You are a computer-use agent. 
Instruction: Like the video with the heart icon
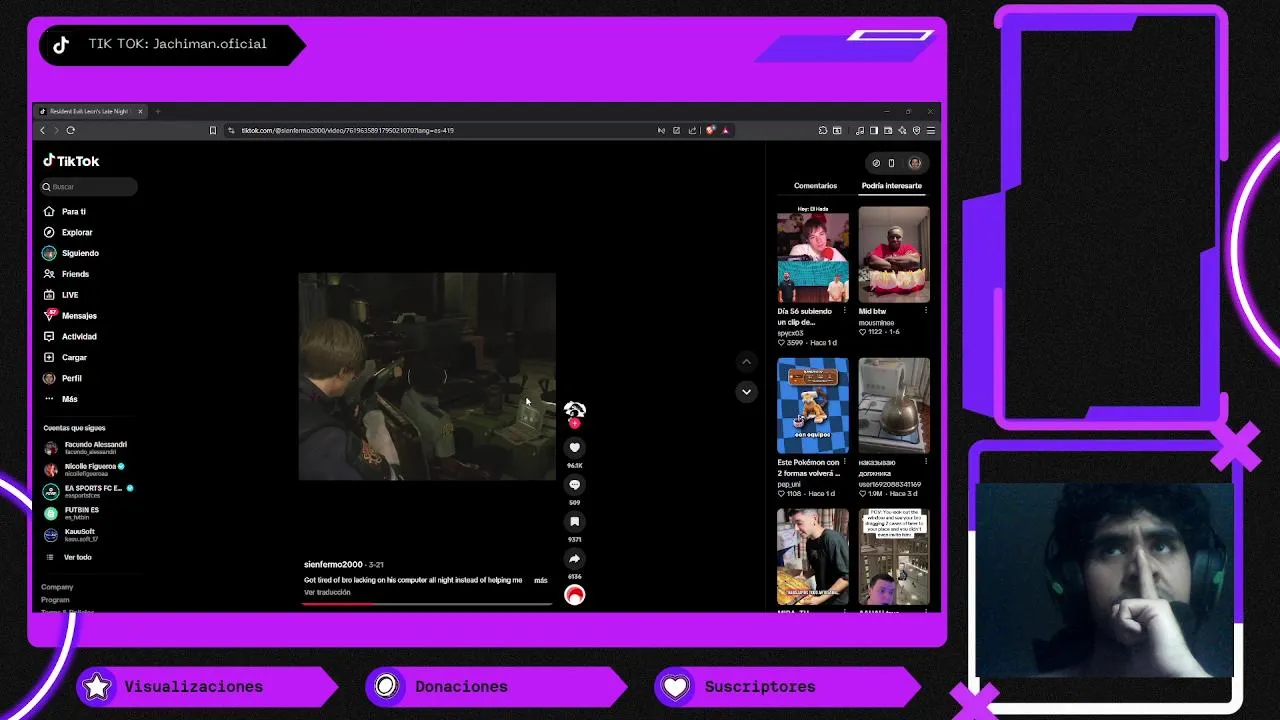pos(574,447)
